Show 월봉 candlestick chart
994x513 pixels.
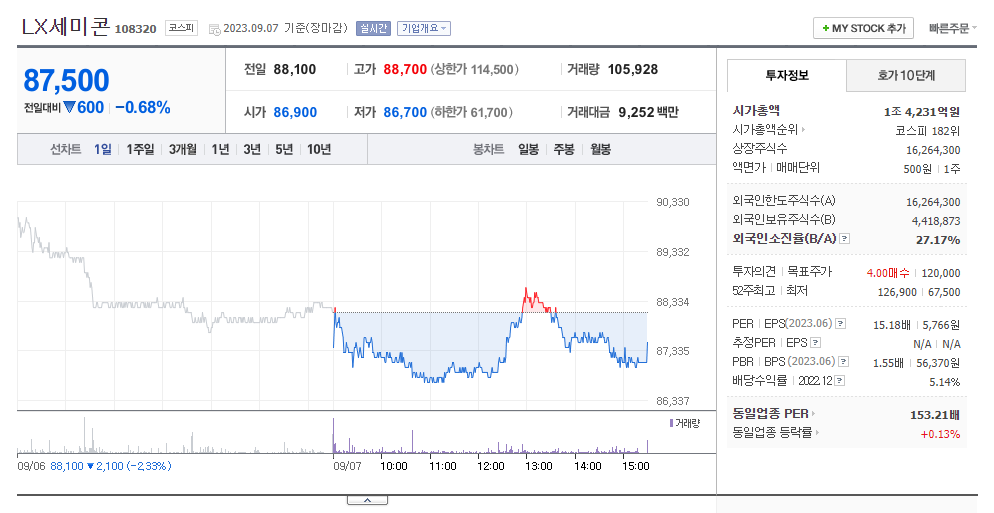click(x=600, y=150)
